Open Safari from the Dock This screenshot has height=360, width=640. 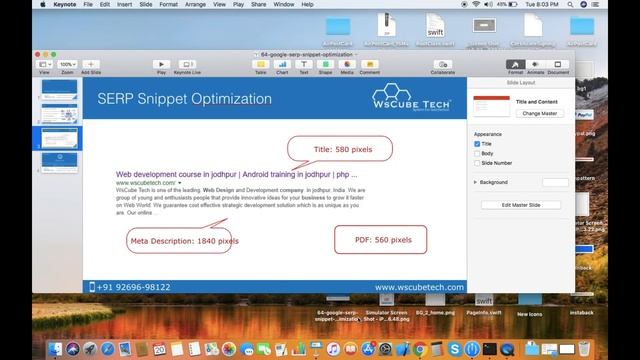pos(108,349)
